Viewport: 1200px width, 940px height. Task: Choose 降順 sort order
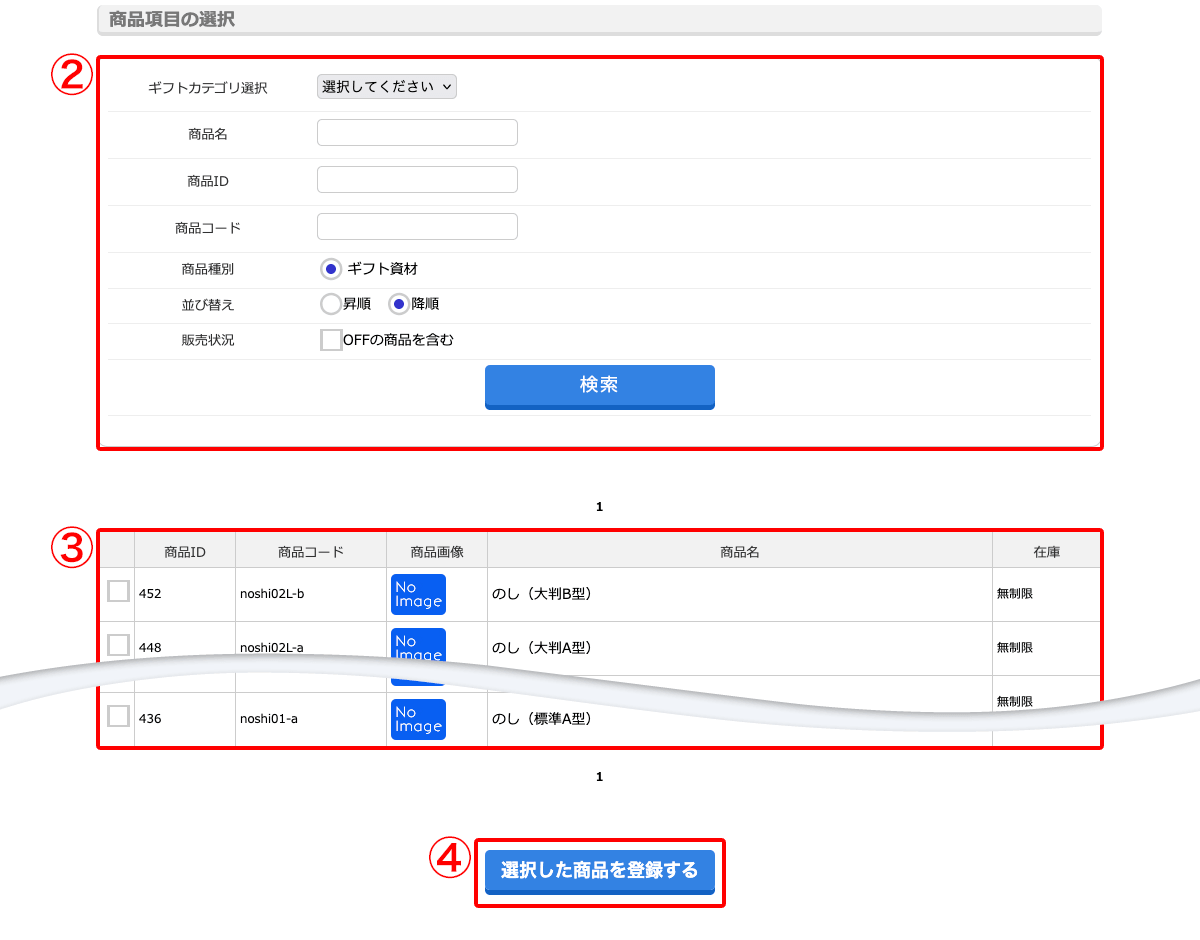(399, 304)
